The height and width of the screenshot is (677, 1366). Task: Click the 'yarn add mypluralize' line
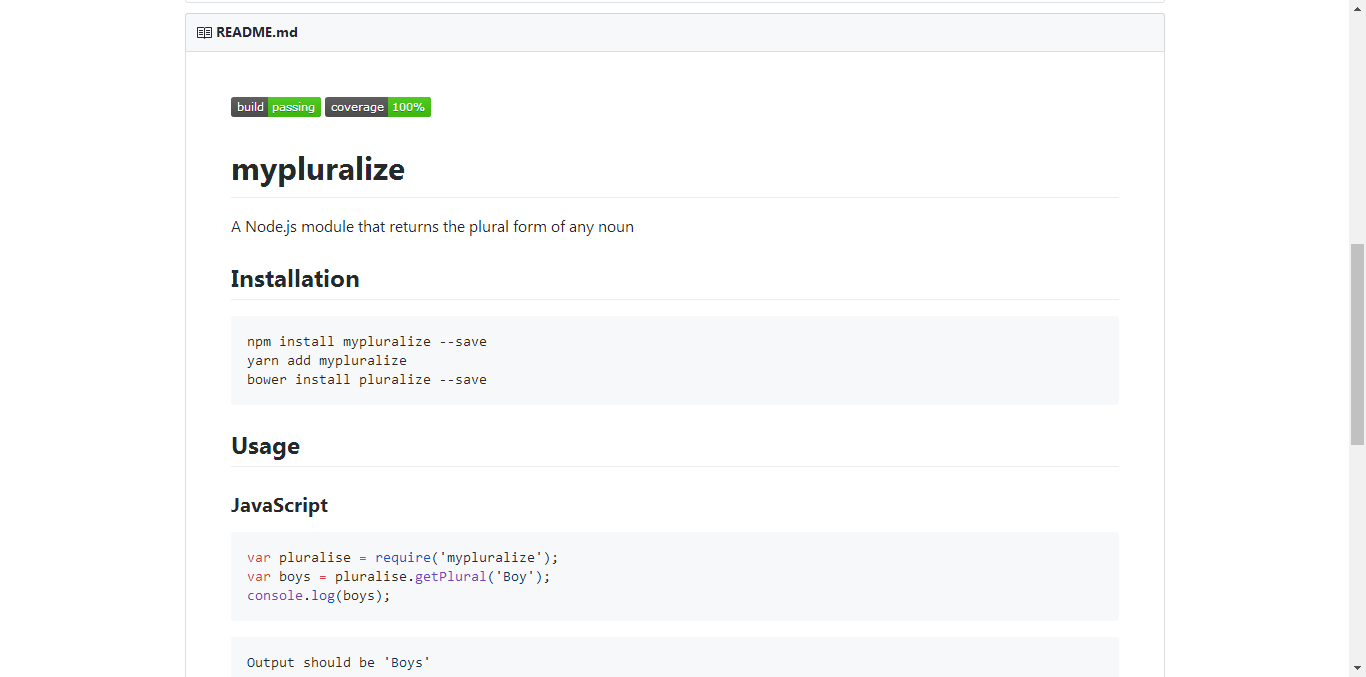(x=327, y=361)
